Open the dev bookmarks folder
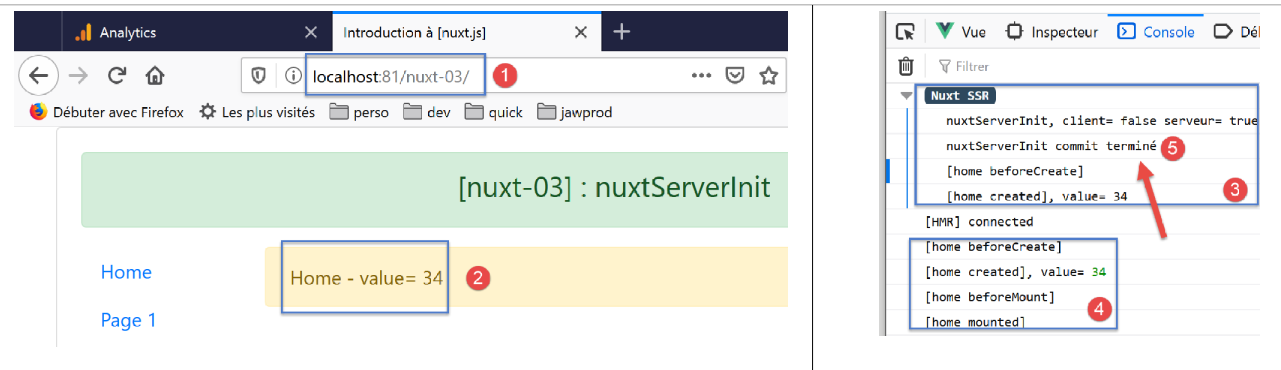The image size is (1281, 370). point(427,112)
